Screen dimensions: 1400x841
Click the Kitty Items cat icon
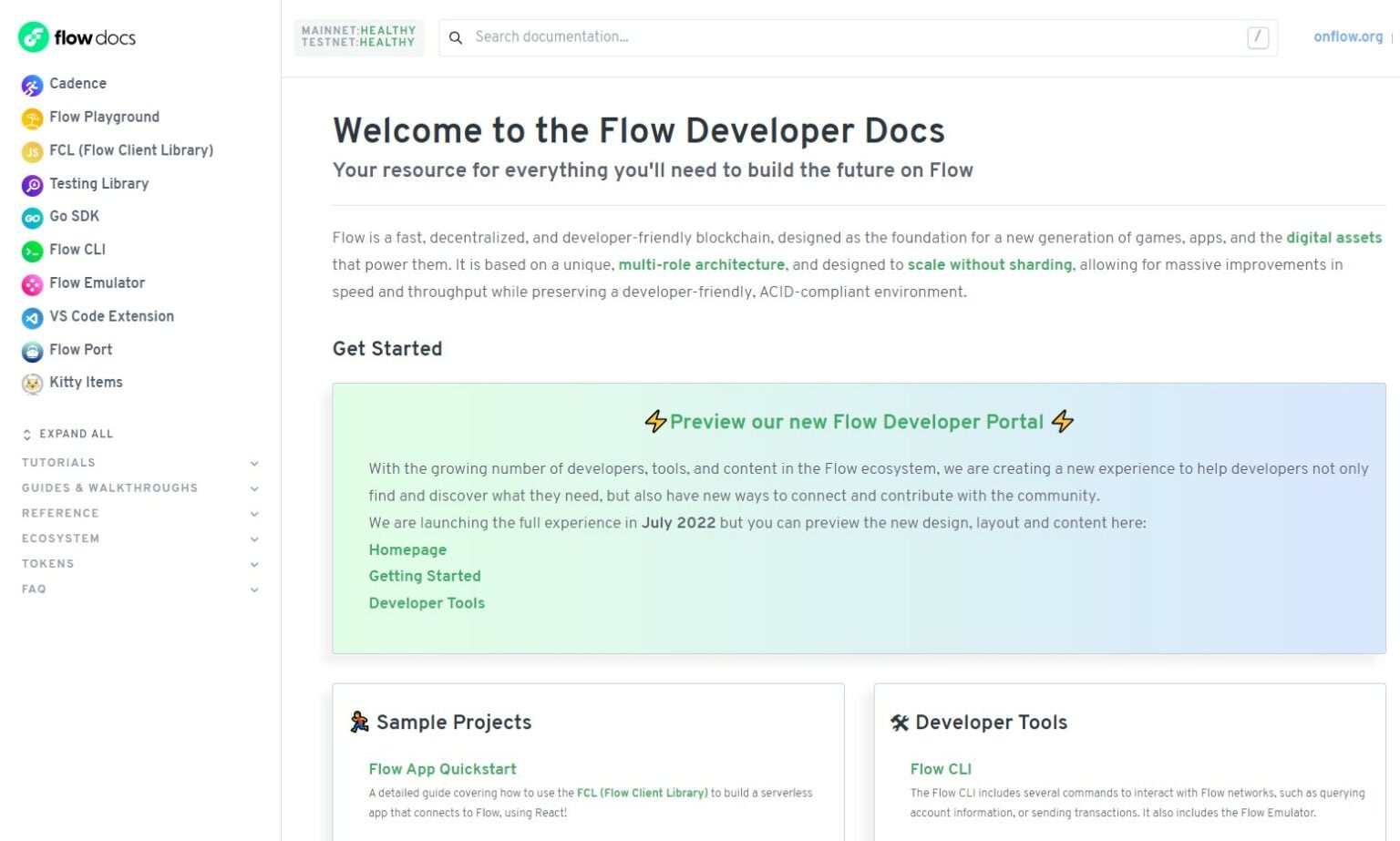coord(32,384)
